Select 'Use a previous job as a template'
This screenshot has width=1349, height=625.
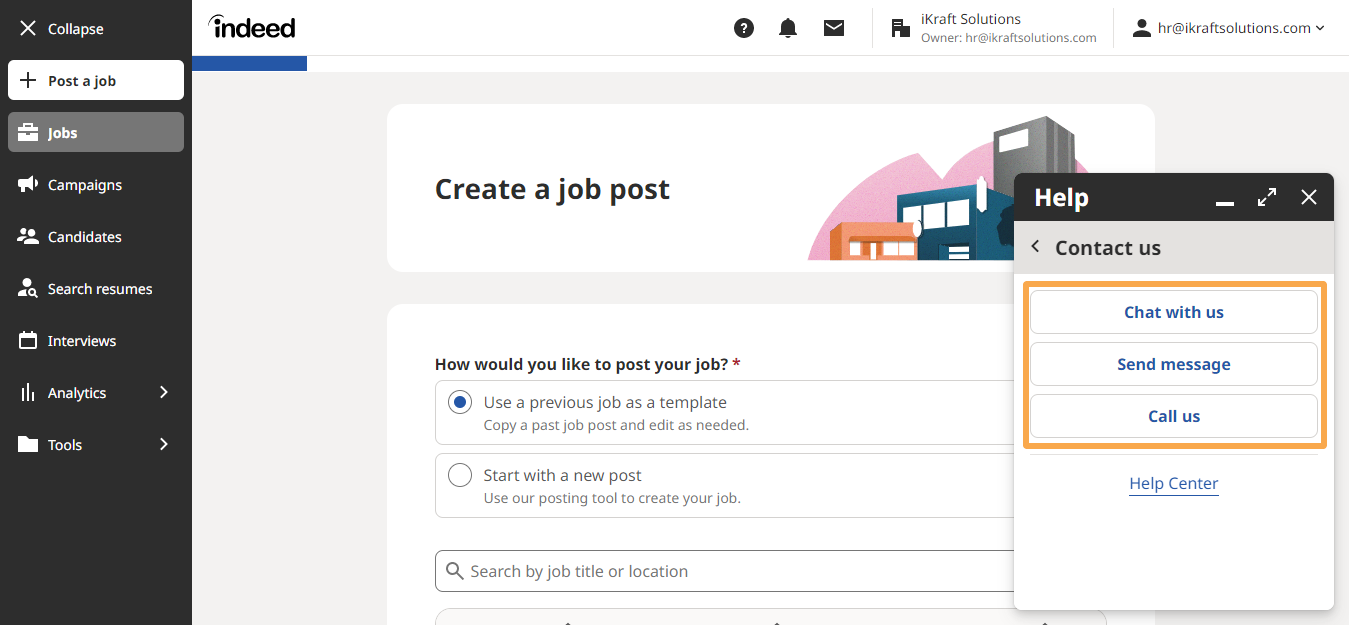(x=460, y=402)
